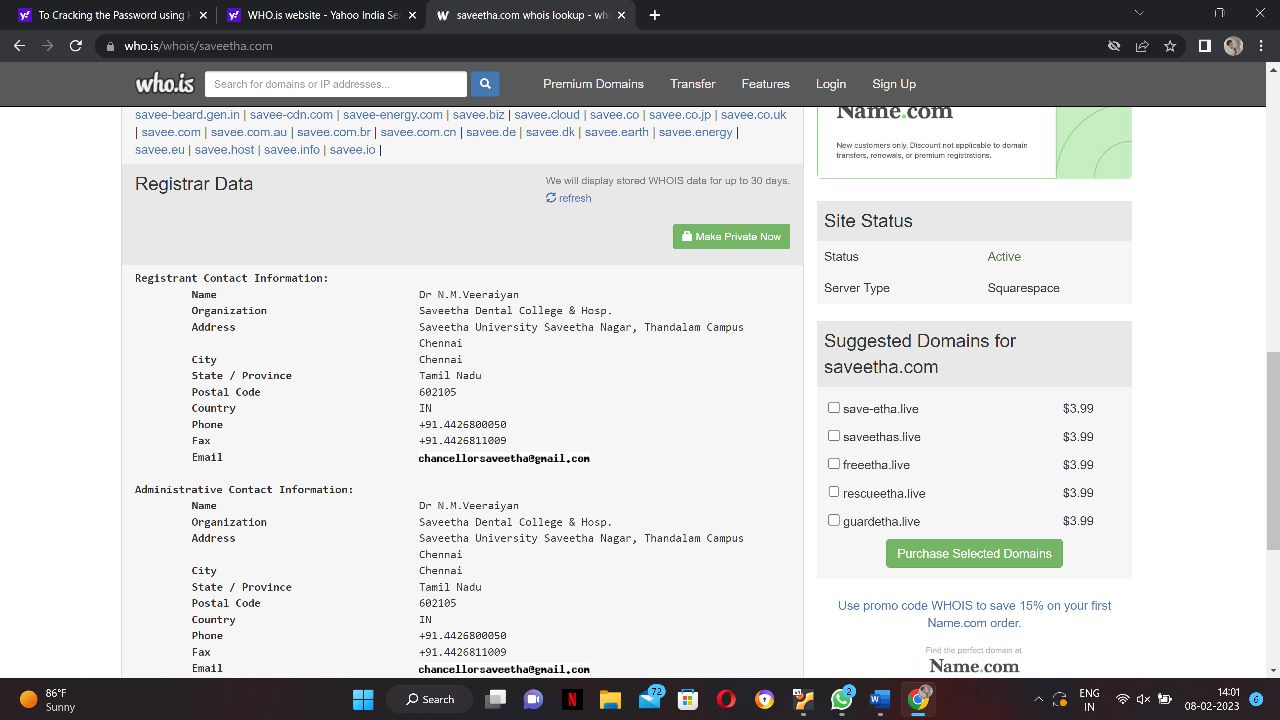
Task: Select the rescueetha.live checkbox
Action: pos(833,491)
